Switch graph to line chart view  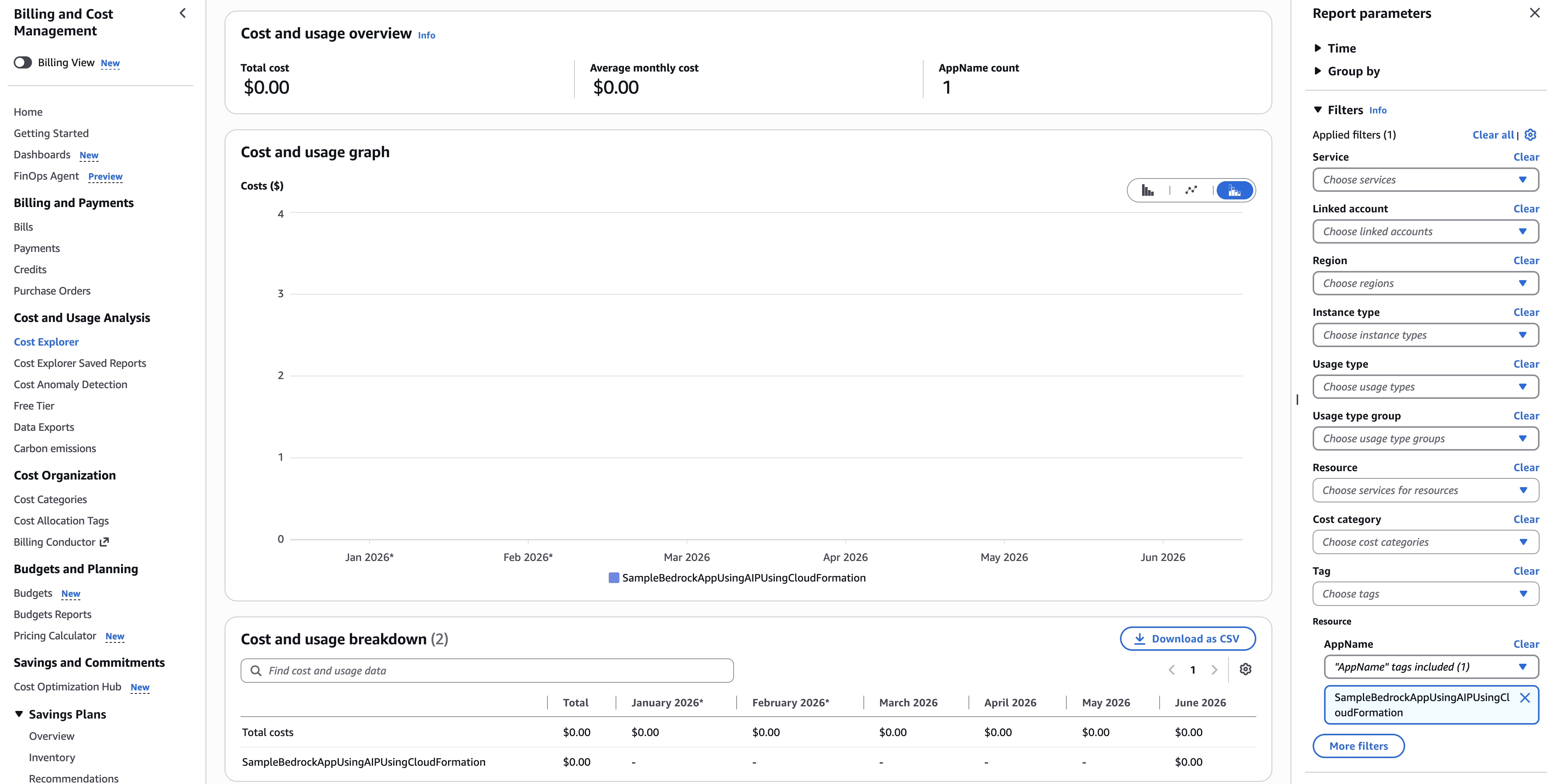tap(1191, 191)
